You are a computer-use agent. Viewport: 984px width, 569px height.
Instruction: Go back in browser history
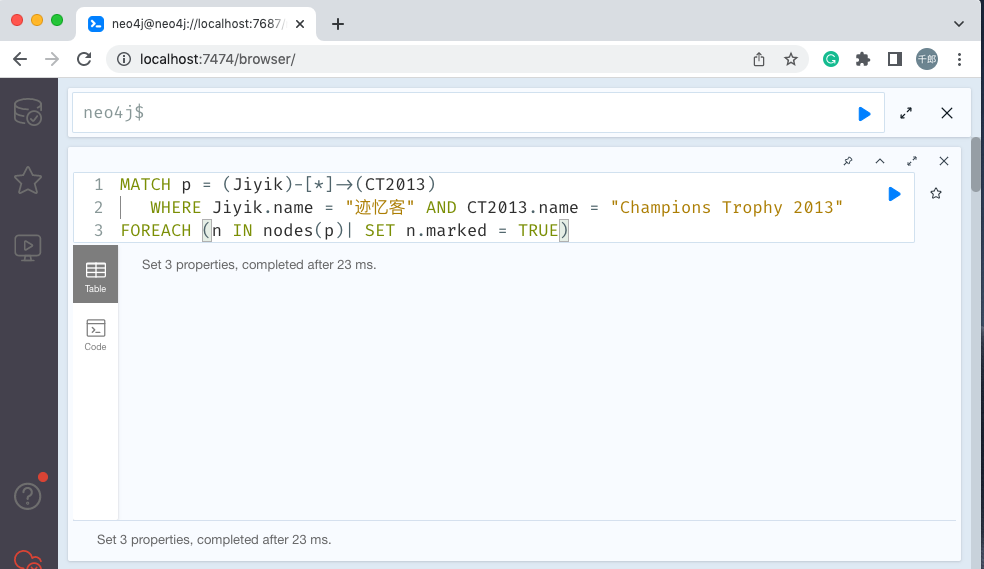[x=20, y=59]
